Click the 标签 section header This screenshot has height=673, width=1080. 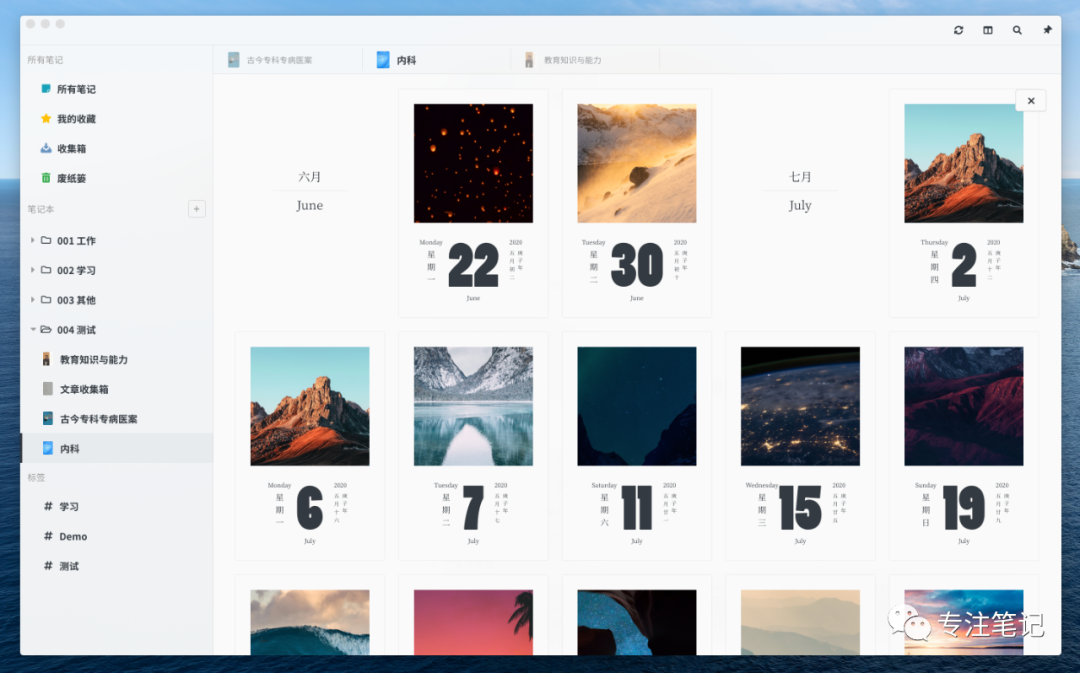coord(37,477)
